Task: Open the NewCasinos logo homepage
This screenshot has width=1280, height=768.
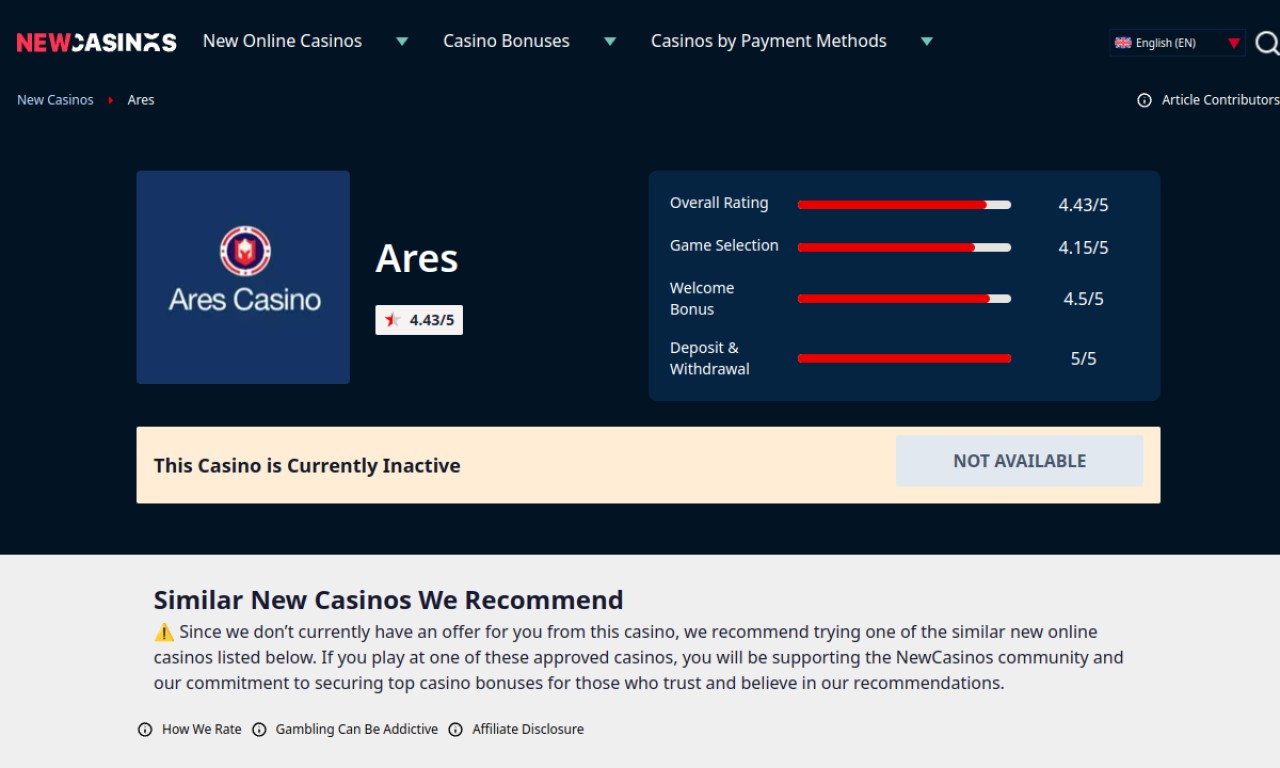Action: pyautogui.click(x=96, y=42)
